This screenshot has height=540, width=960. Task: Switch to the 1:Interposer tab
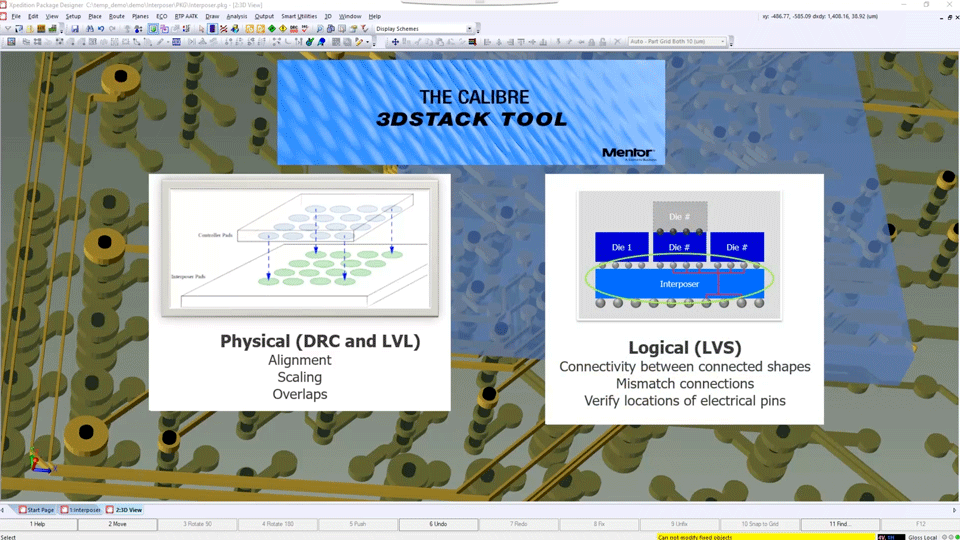pyautogui.click(x=81, y=509)
